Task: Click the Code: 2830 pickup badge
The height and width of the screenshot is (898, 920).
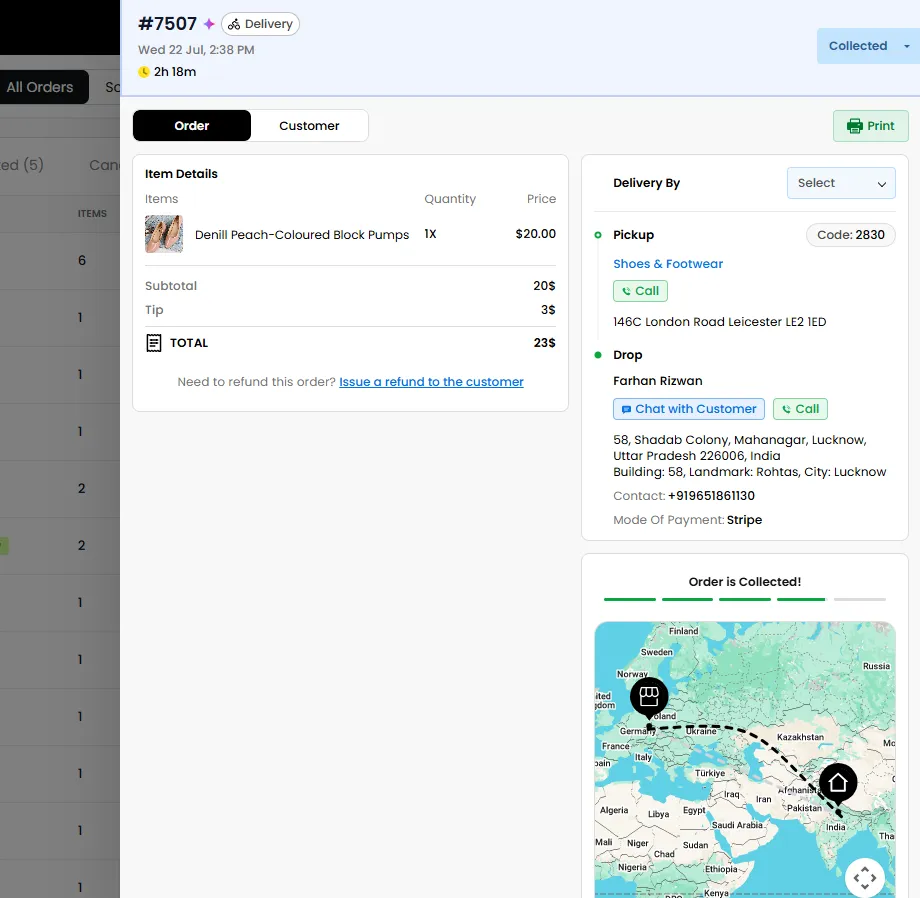Action: click(x=851, y=235)
